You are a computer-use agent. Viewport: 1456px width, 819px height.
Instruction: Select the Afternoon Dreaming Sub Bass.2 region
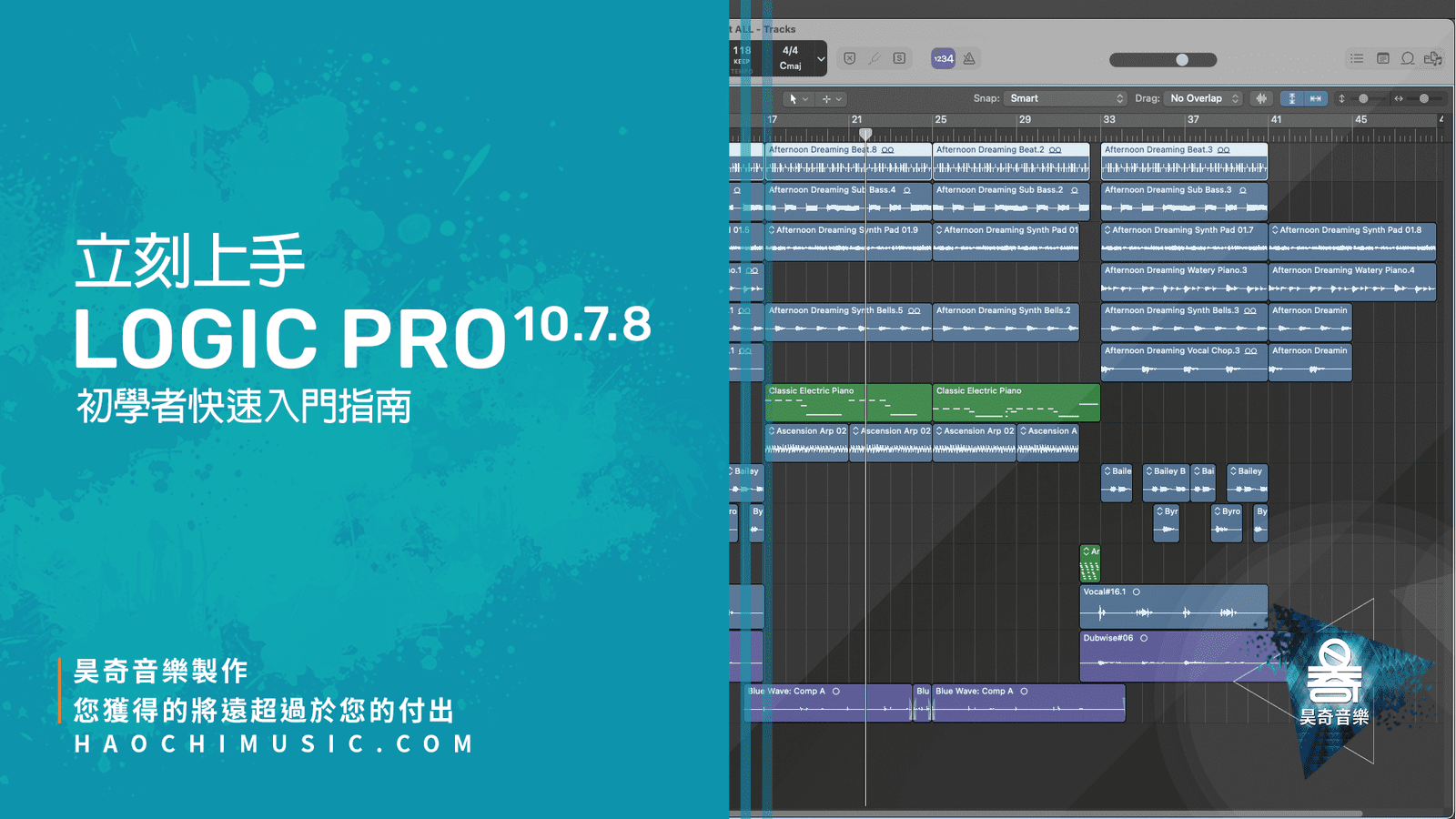coord(1011,200)
